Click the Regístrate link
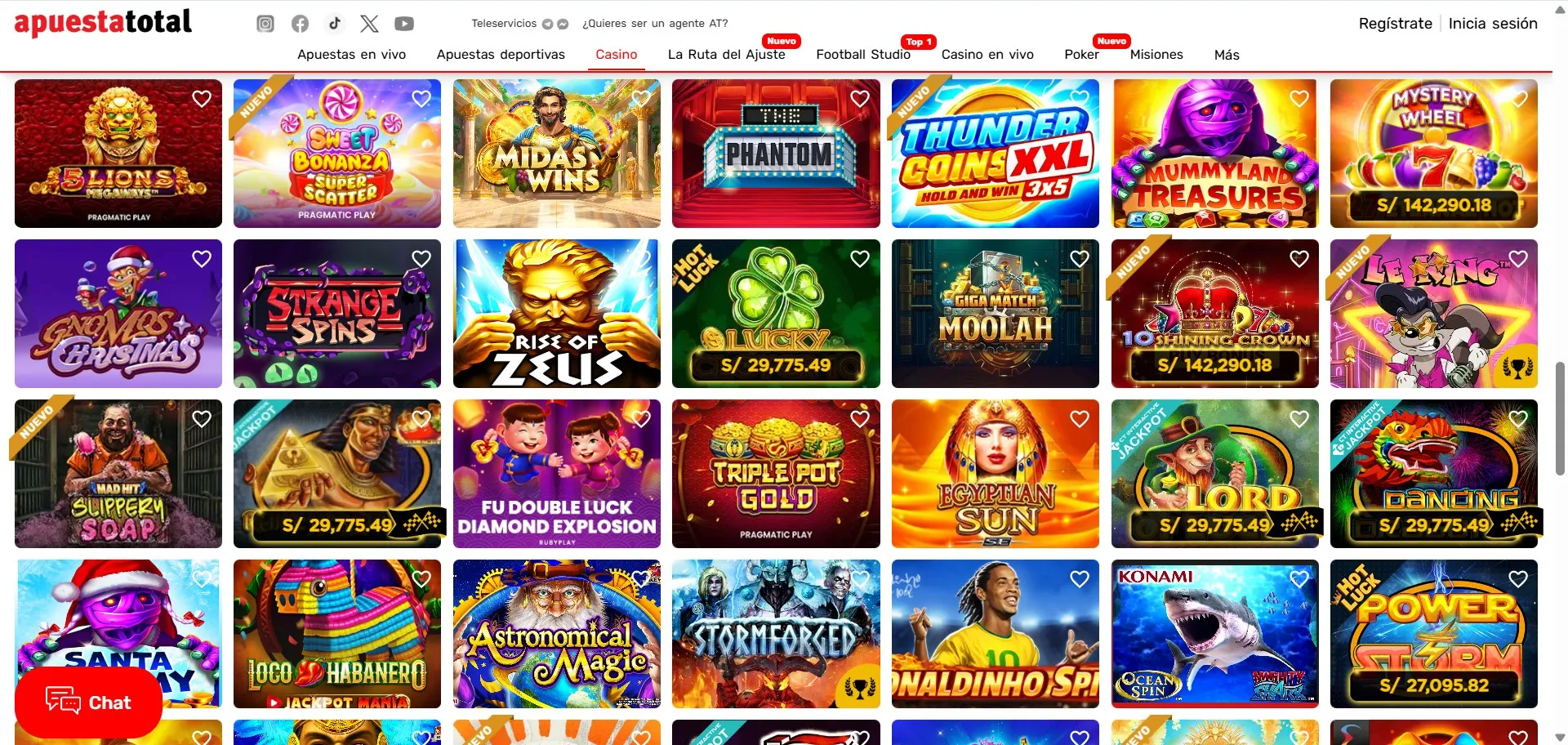The width and height of the screenshot is (1568, 745). pos(1395,24)
